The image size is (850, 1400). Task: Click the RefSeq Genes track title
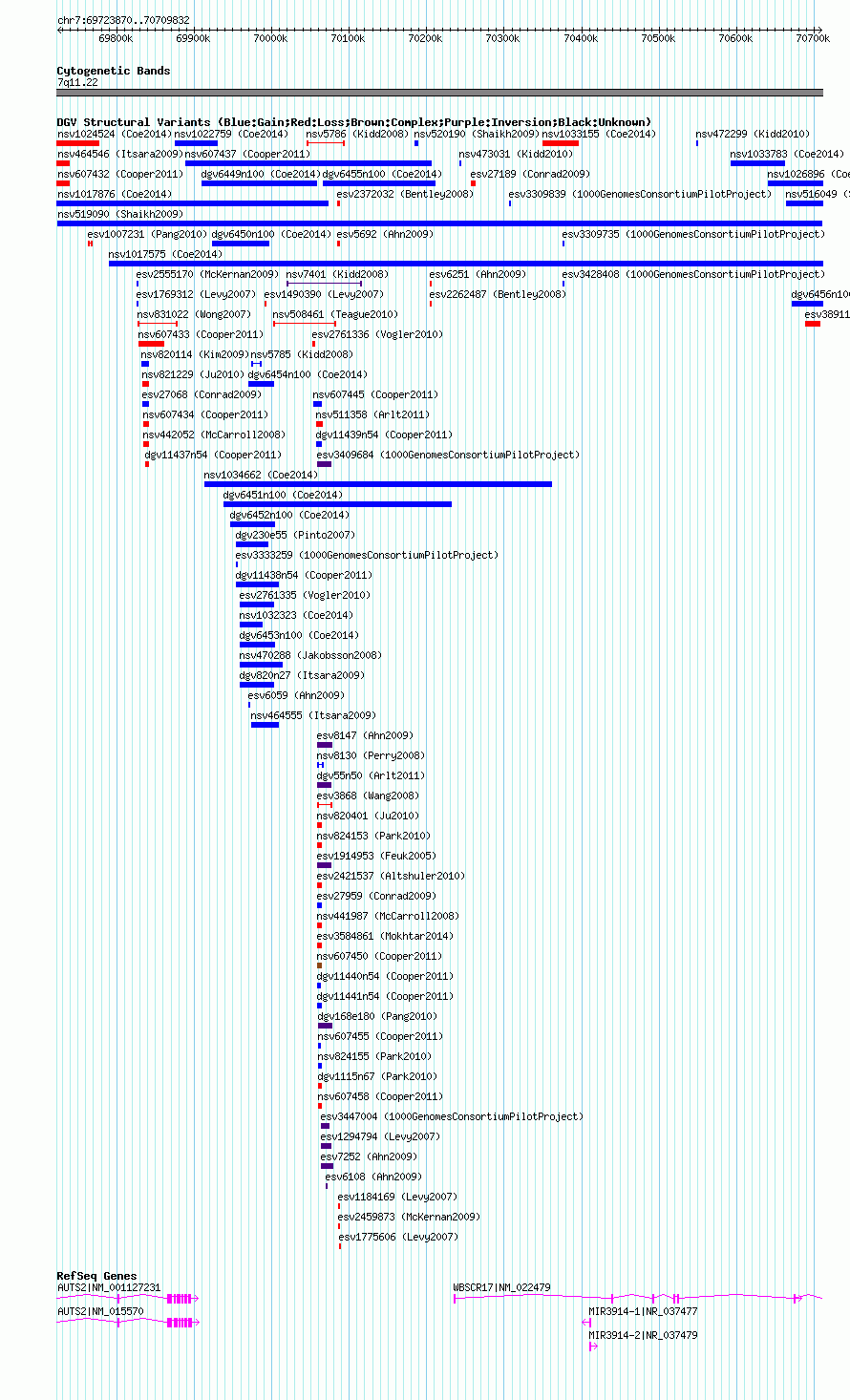coord(96,1276)
